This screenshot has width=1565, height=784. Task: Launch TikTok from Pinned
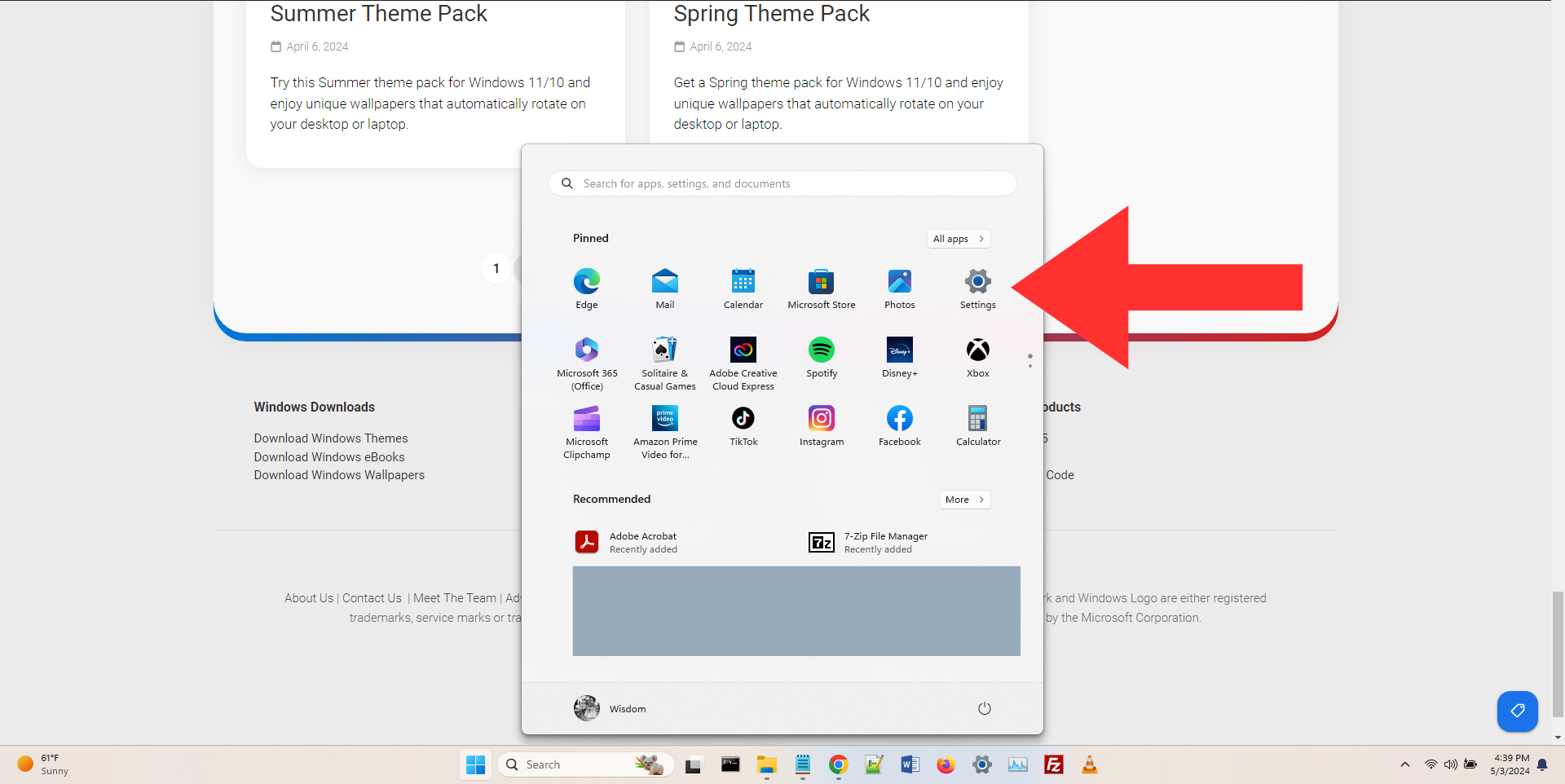click(743, 425)
